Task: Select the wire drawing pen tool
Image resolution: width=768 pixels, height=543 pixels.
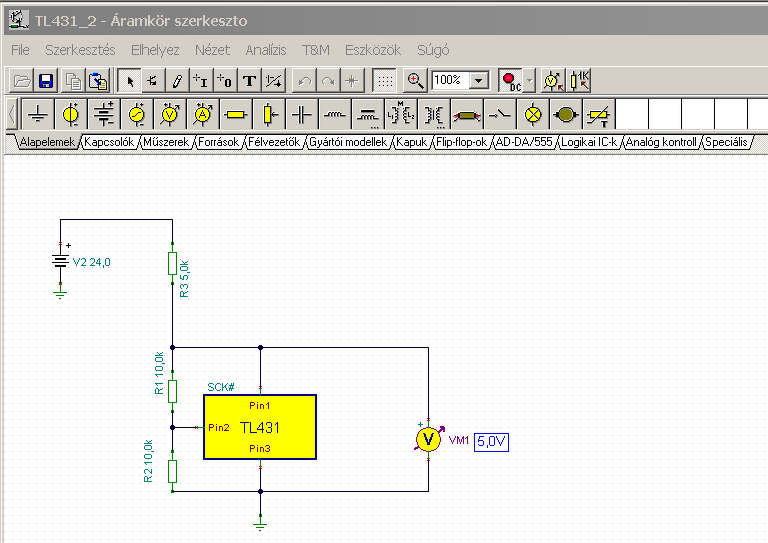Action: coord(177,81)
